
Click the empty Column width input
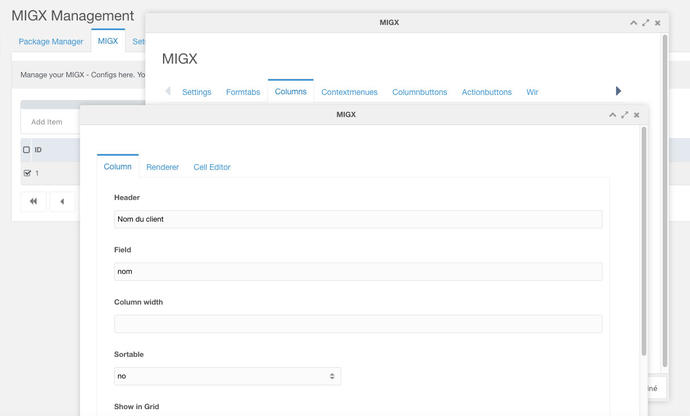358,324
